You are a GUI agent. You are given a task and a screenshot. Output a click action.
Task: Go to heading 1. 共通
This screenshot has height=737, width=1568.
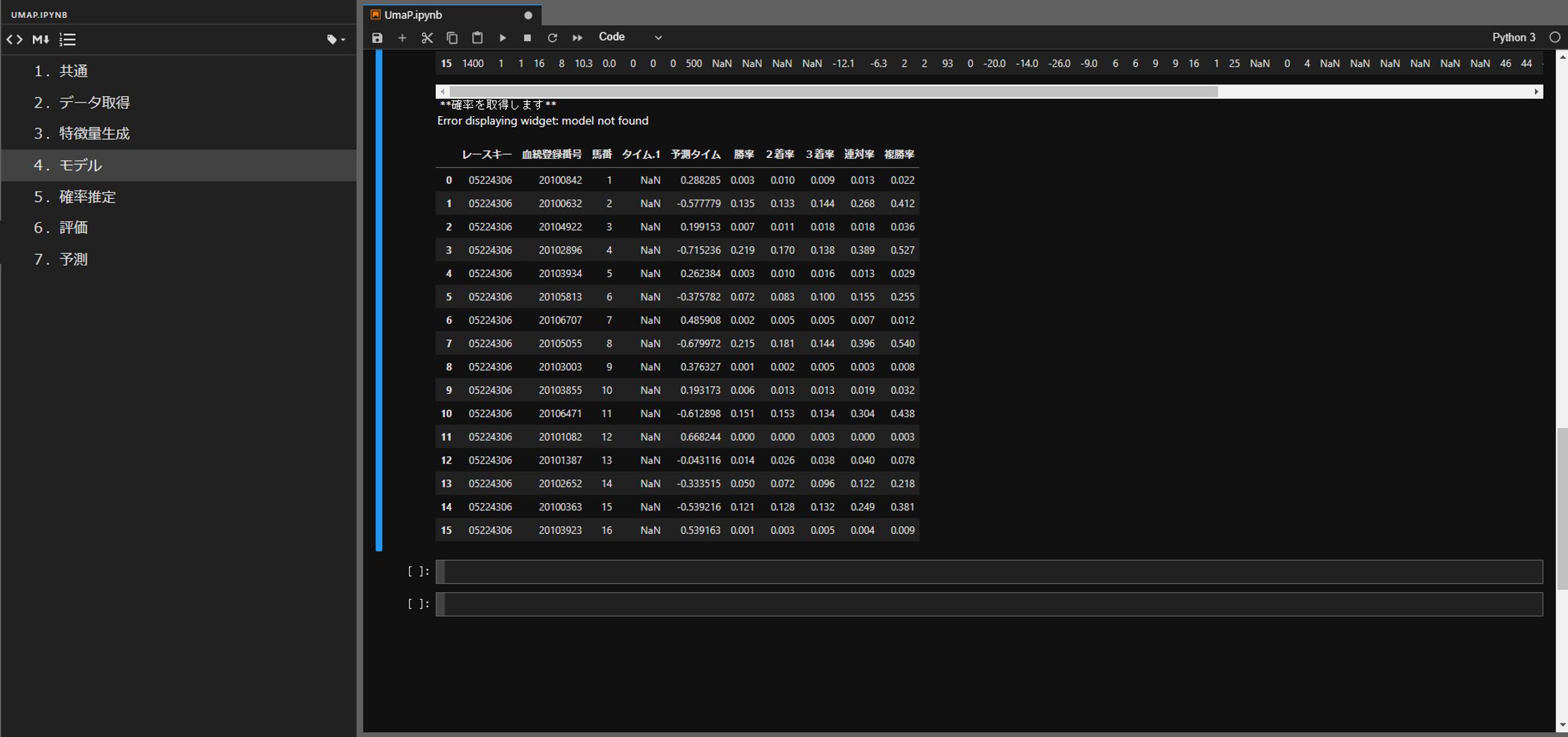tap(179, 71)
